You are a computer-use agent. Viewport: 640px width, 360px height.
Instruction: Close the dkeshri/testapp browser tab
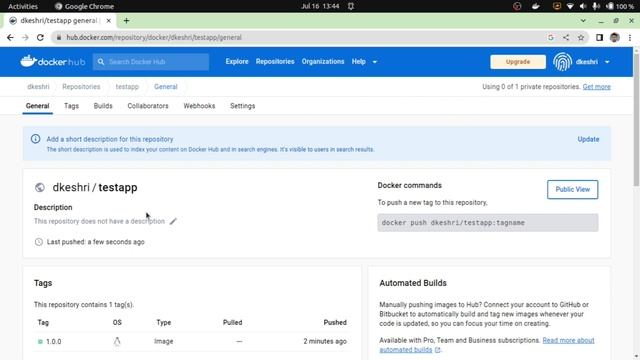[109, 20]
